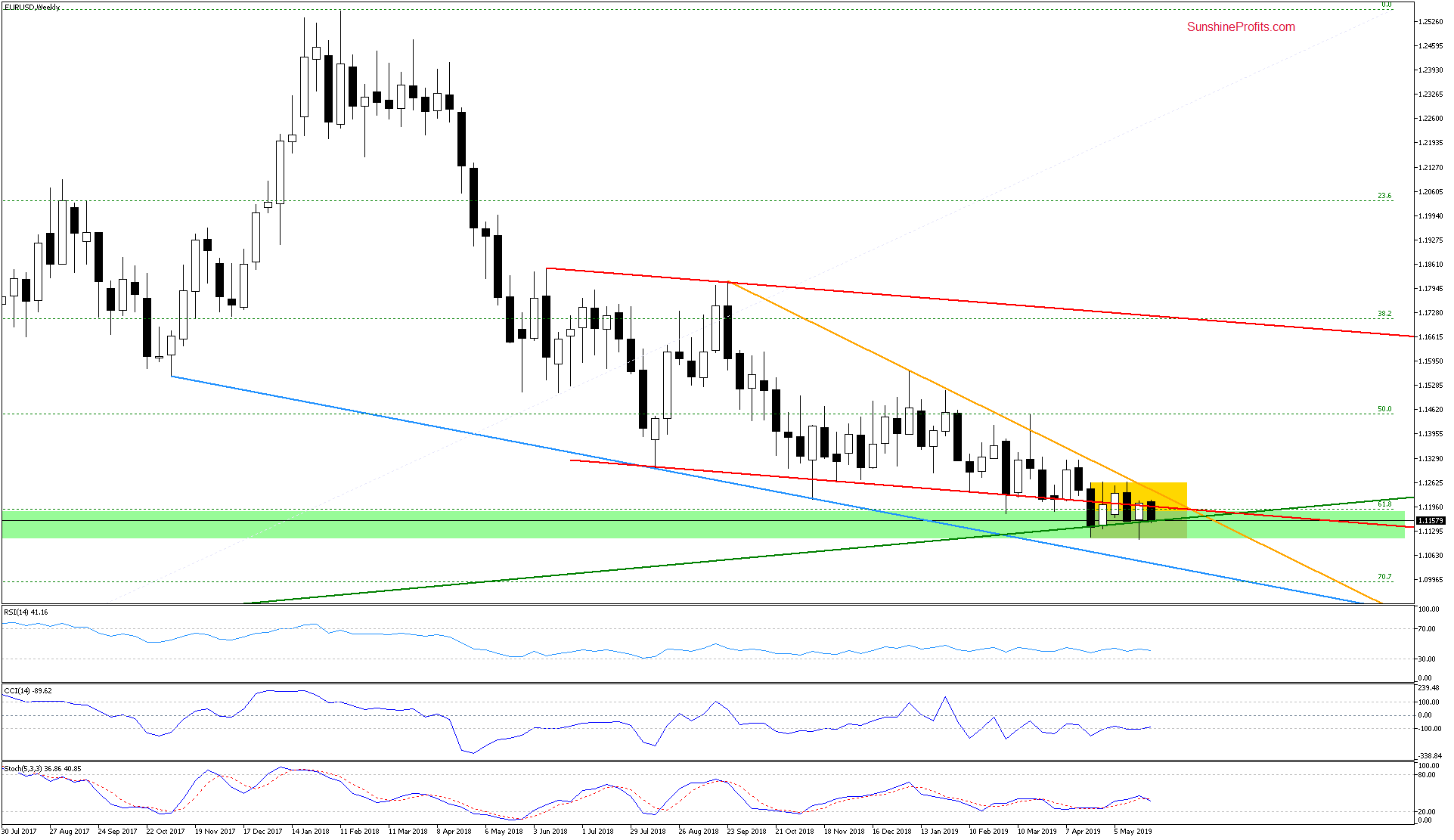Viewport: 1454px width, 840px height.
Task: Click the 14 Jan 2018 date label
Action: pyautogui.click(x=310, y=831)
